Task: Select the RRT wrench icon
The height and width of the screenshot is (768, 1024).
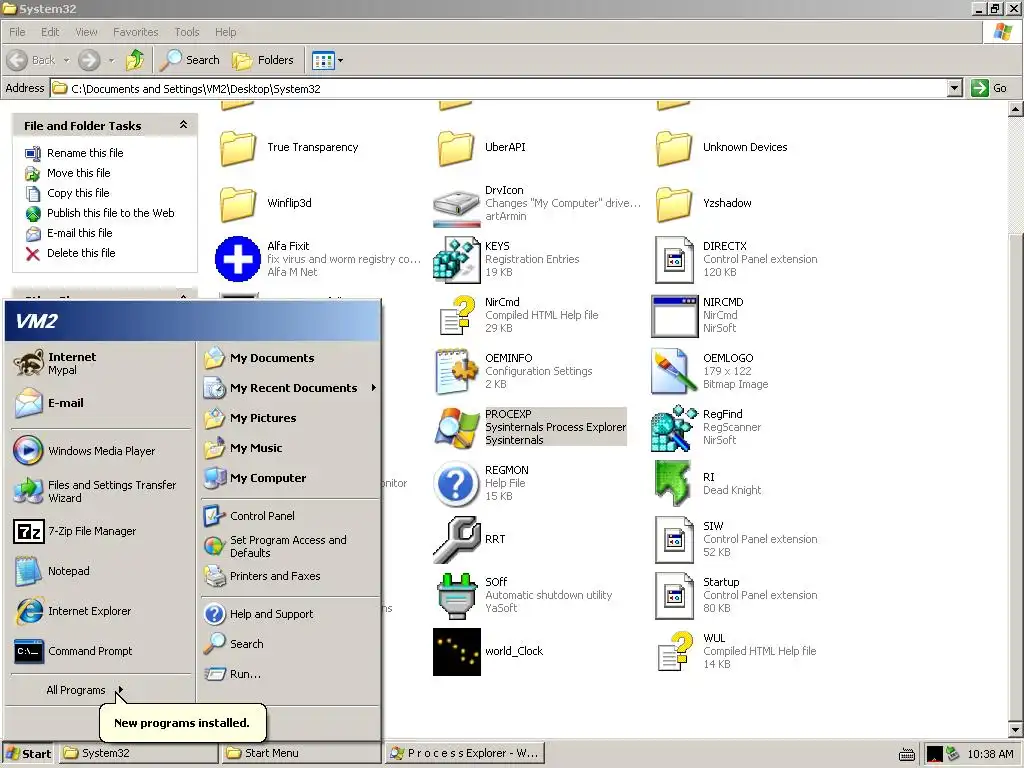Action: [456, 539]
